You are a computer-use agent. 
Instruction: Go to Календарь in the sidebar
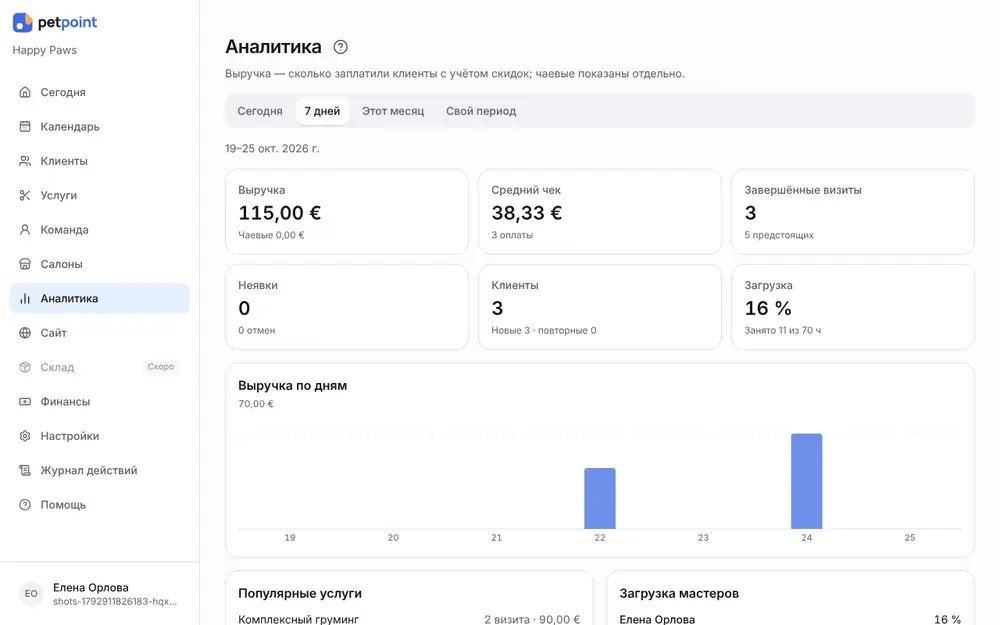pyautogui.click(x=99, y=126)
